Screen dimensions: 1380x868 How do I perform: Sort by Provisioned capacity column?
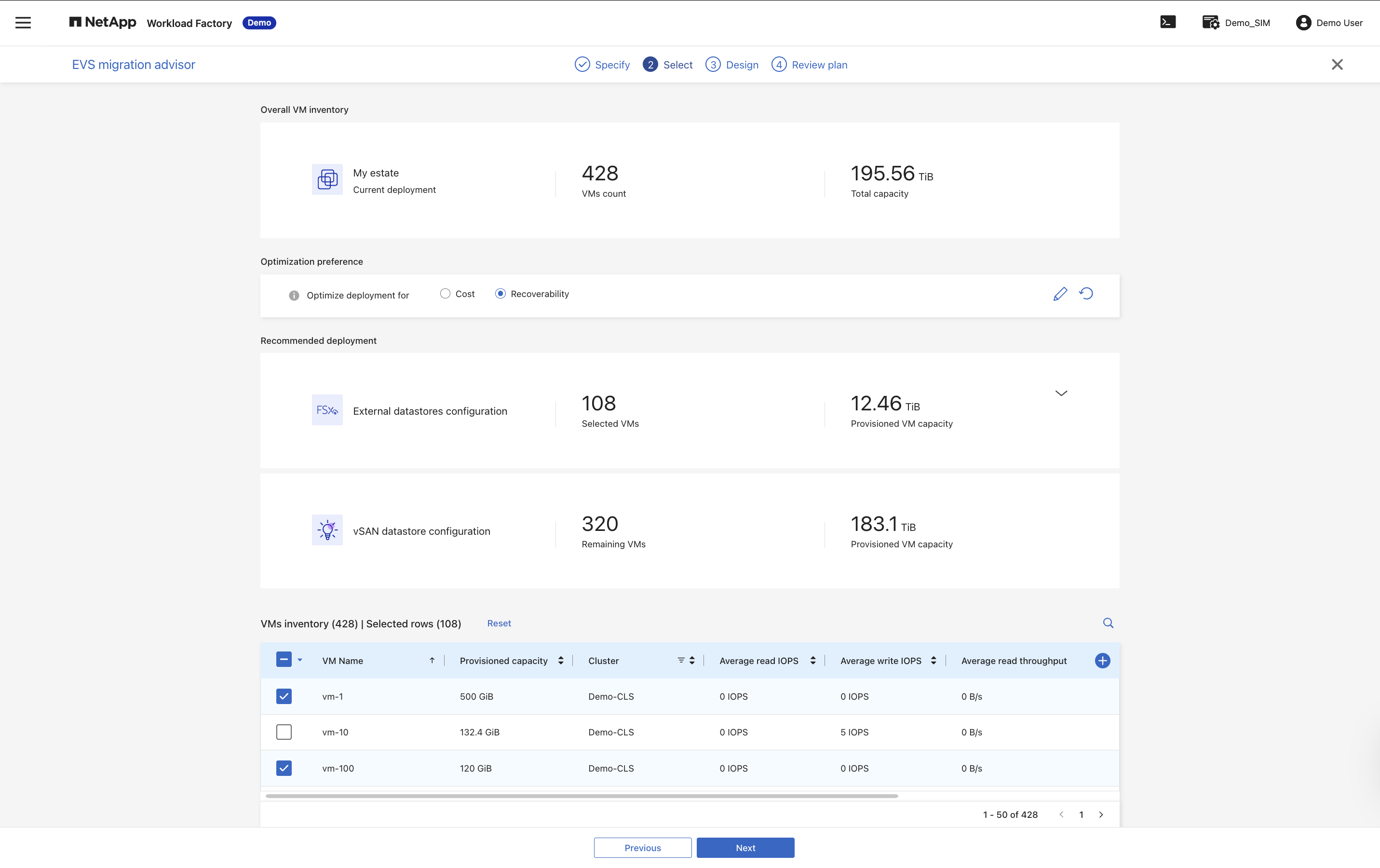tap(560, 661)
